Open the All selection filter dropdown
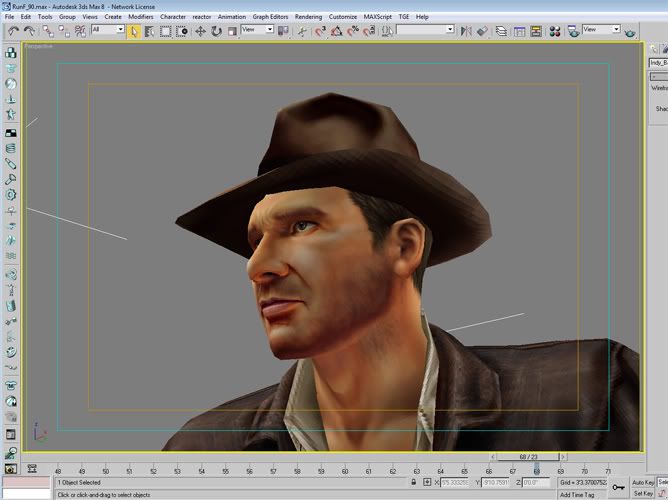 point(107,29)
